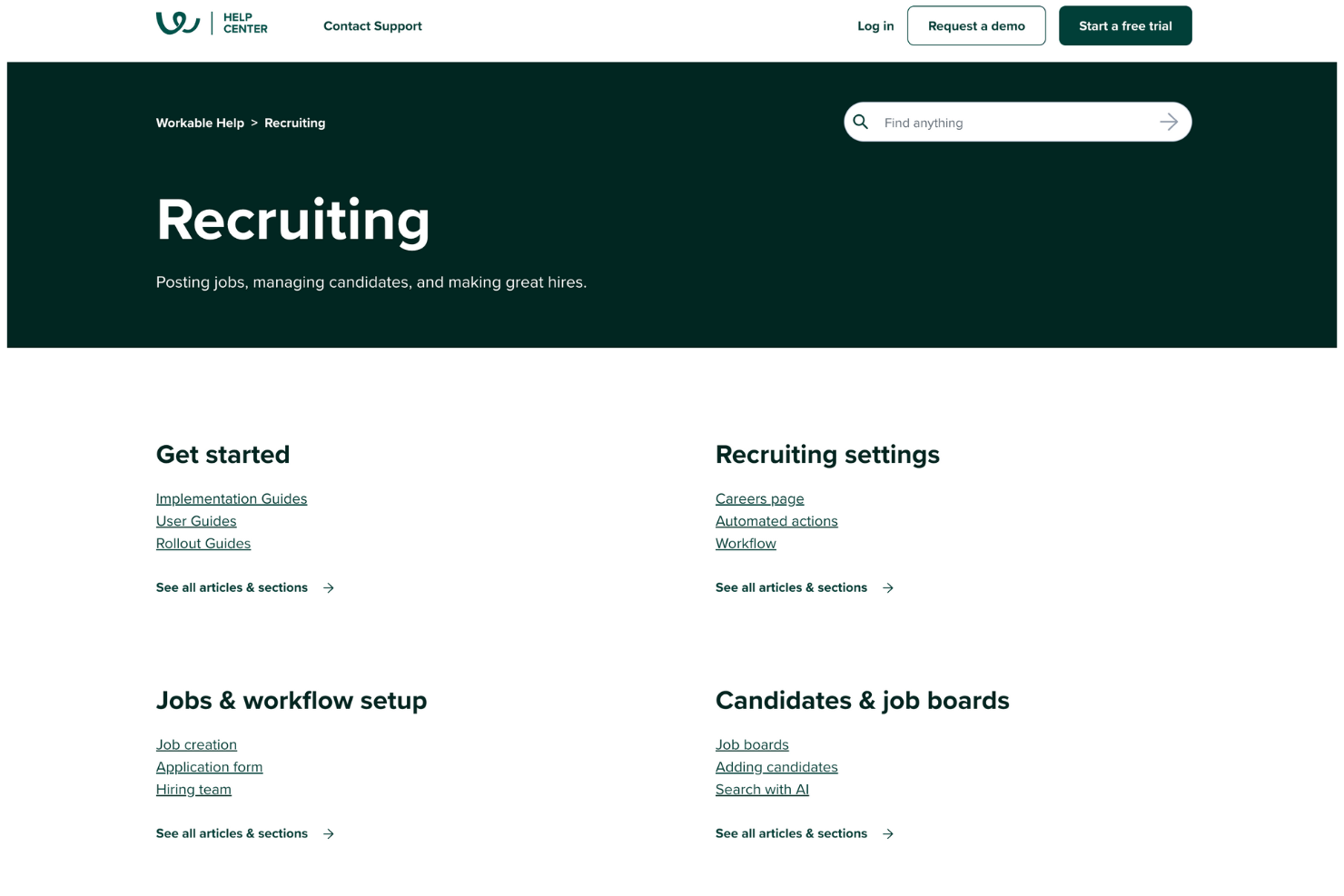Click the Find anything search field
Screen dimensions: 1344x896
point(999,122)
